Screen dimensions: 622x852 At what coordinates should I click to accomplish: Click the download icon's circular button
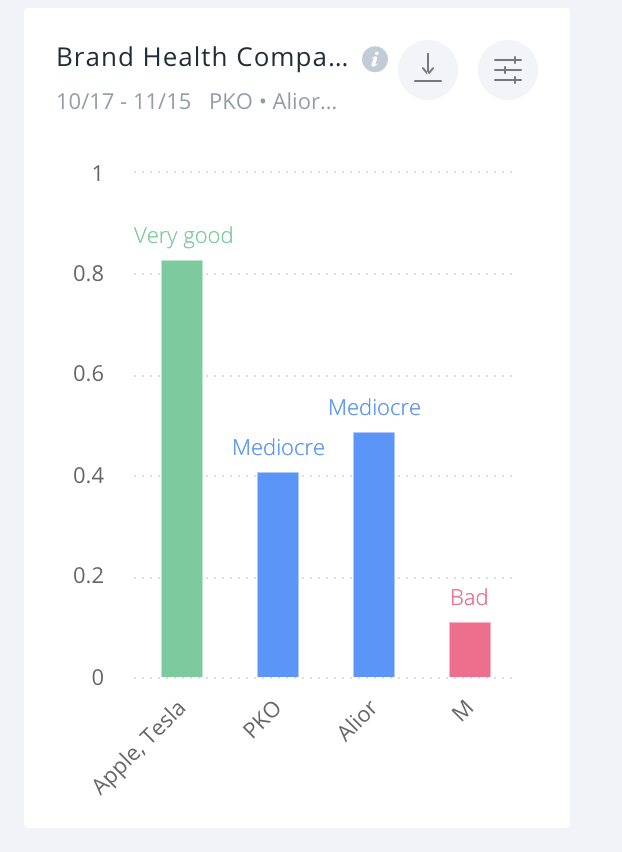coord(428,69)
